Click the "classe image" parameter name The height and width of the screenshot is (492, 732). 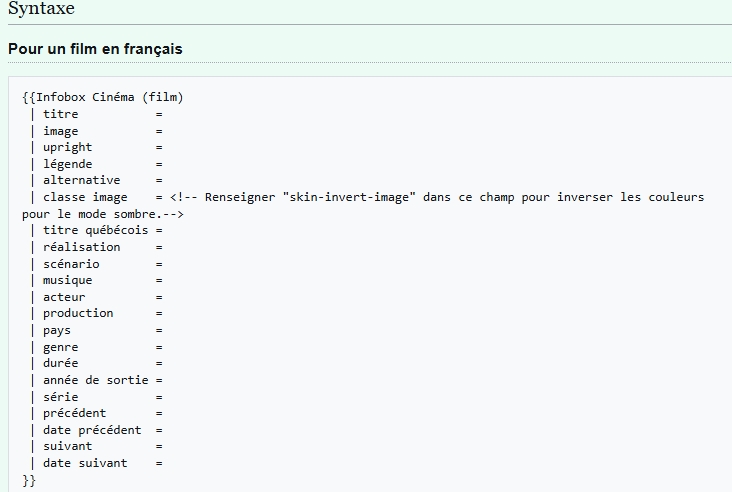click(85, 197)
